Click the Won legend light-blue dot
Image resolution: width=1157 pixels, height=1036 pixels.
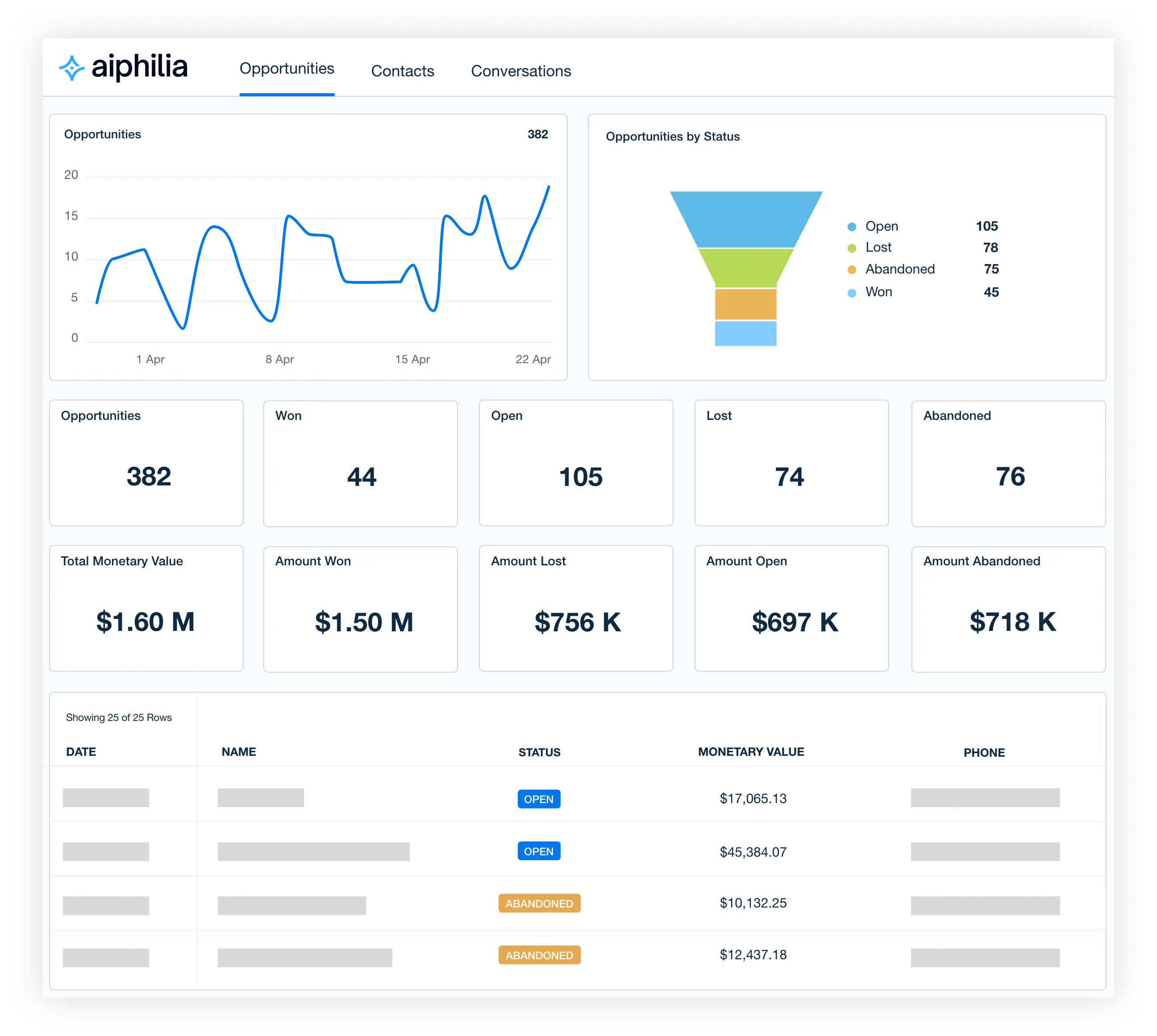coord(851,293)
